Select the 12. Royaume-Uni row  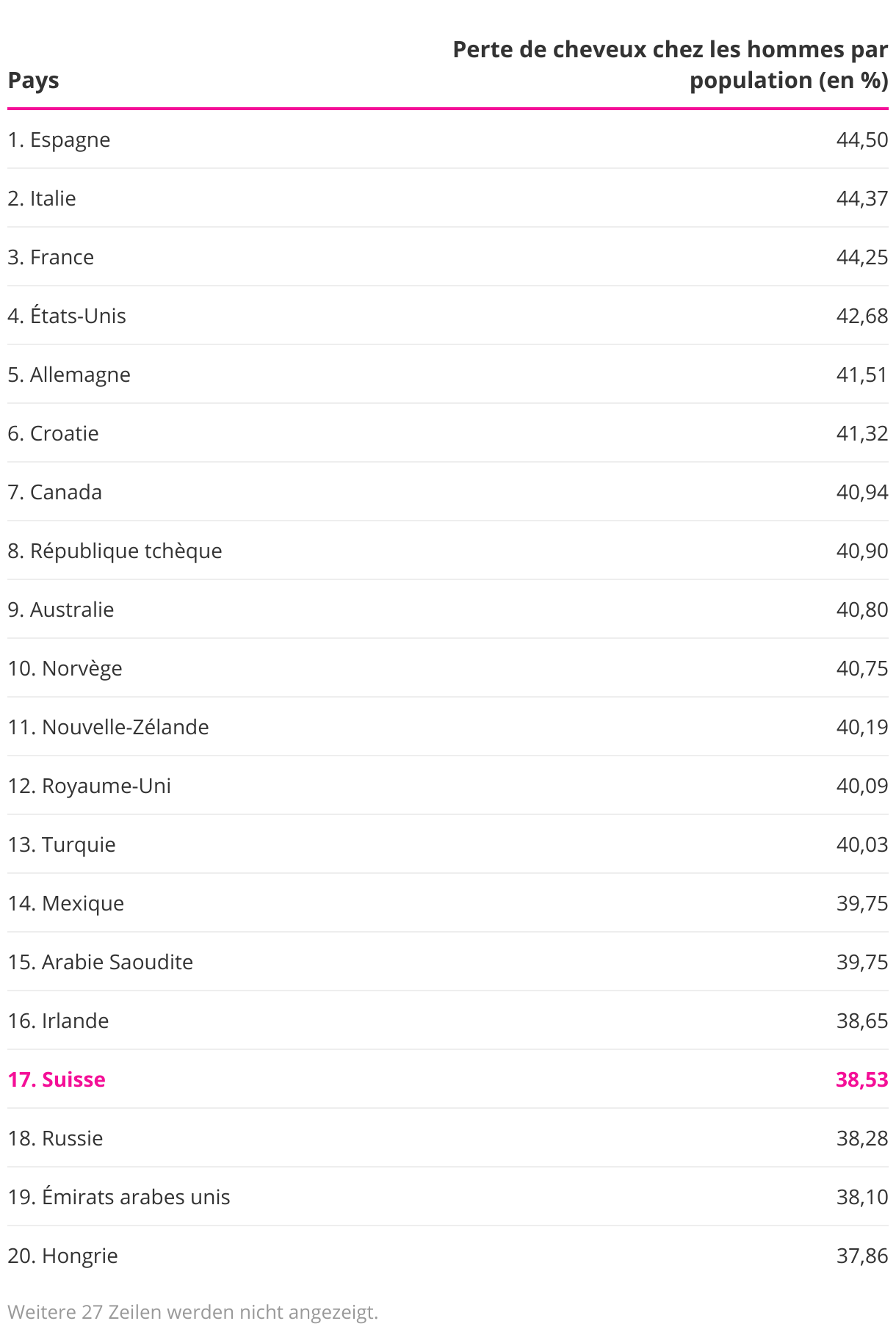(448, 786)
